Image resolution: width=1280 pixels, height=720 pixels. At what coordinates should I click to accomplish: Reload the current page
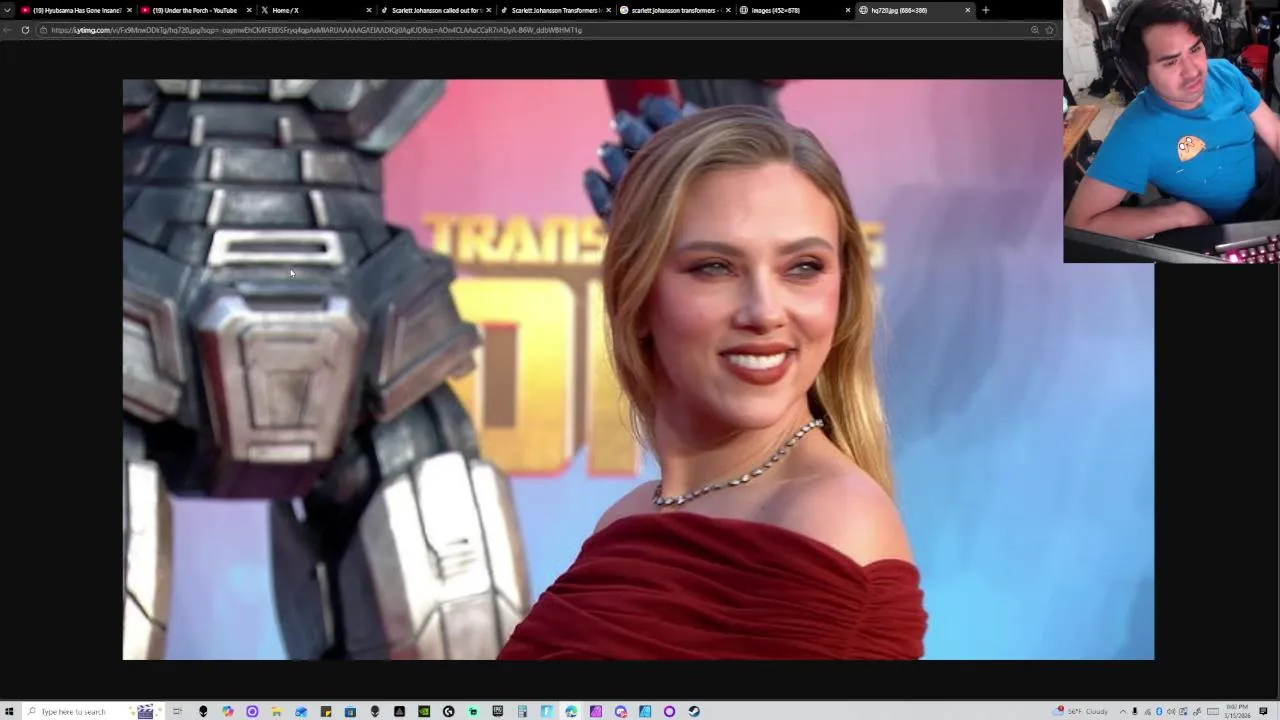click(x=25, y=30)
